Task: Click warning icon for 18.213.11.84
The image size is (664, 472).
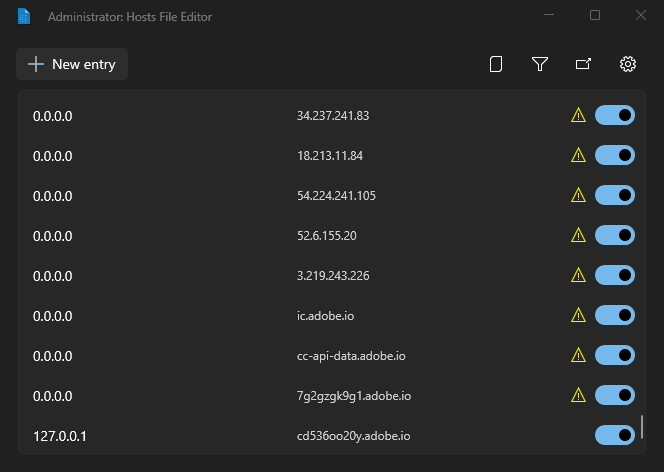Action: 578,155
